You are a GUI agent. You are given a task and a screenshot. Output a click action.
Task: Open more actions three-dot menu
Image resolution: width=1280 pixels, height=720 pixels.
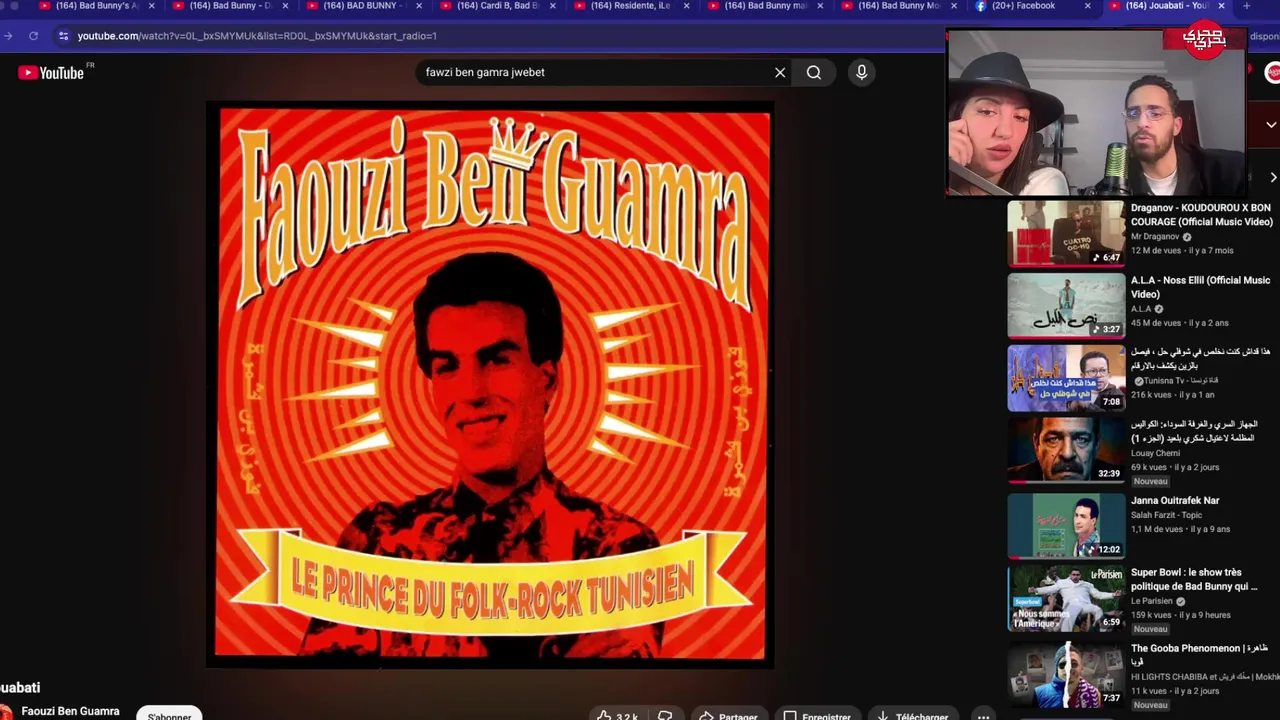tap(983, 716)
